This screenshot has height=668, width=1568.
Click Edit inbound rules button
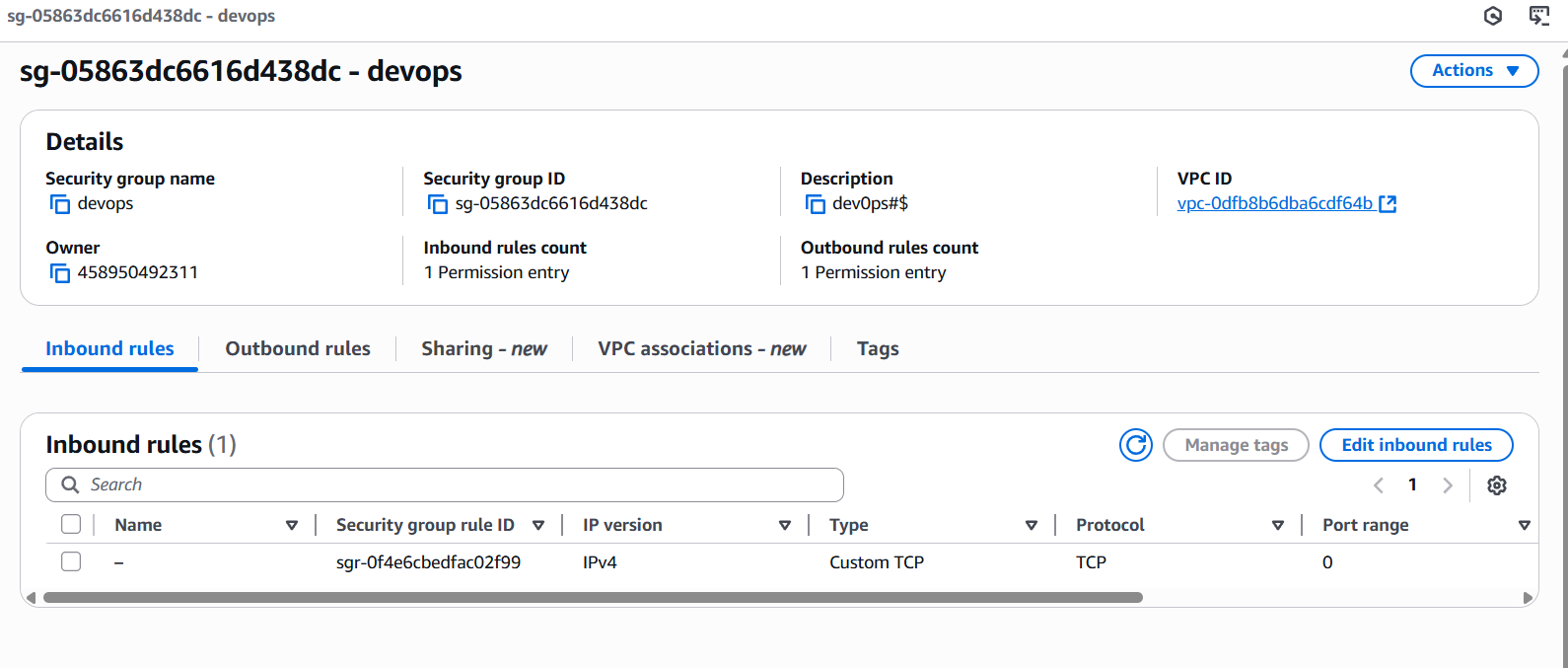pyautogui.click(x=1416, y=445)
